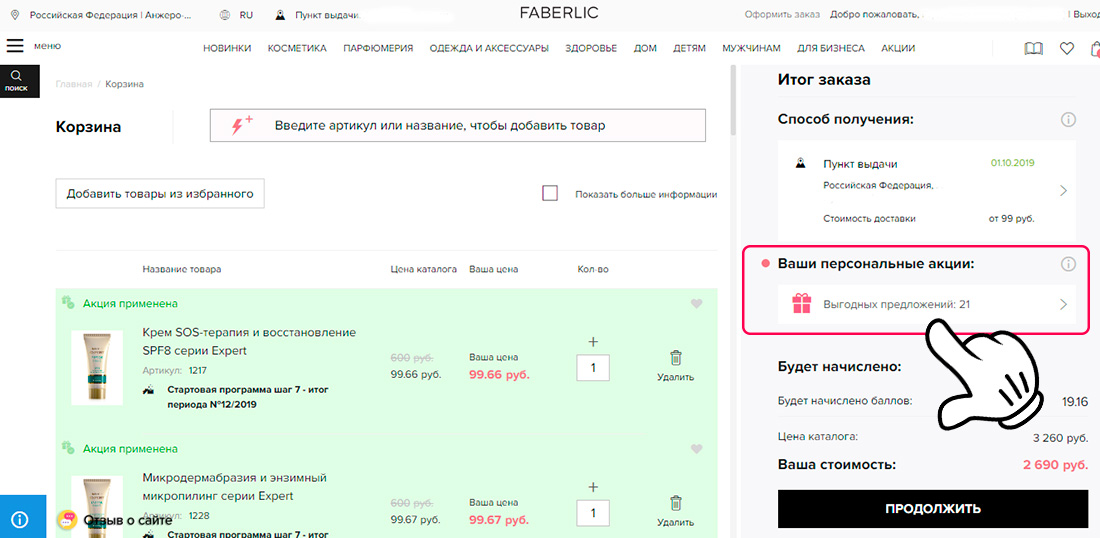Go to Главная breadcrumb link
This screenshot has height=538, width=1100.
[74, 84]
